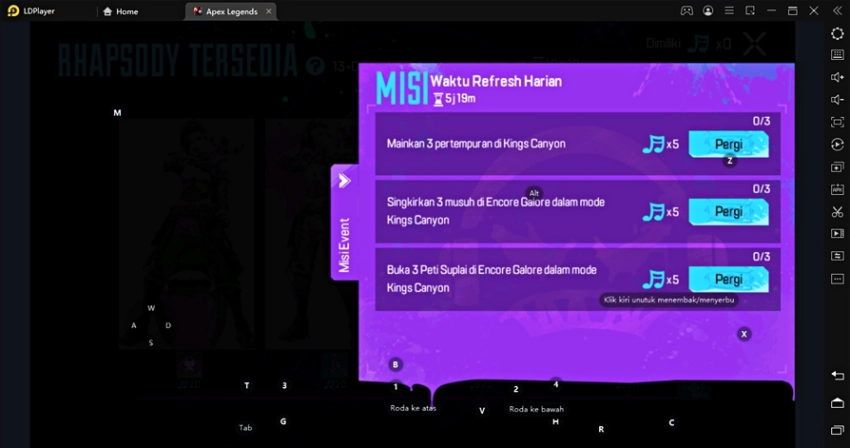Open LDPlayer hamburger menu
Image resolution: width=850 pixels, height=448 pixels.
click(729, 11)
